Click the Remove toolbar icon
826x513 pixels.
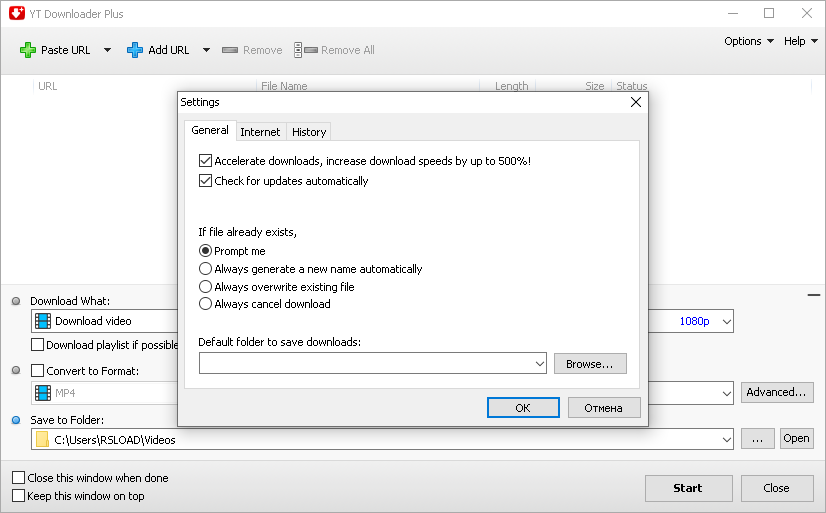(230, 50)
